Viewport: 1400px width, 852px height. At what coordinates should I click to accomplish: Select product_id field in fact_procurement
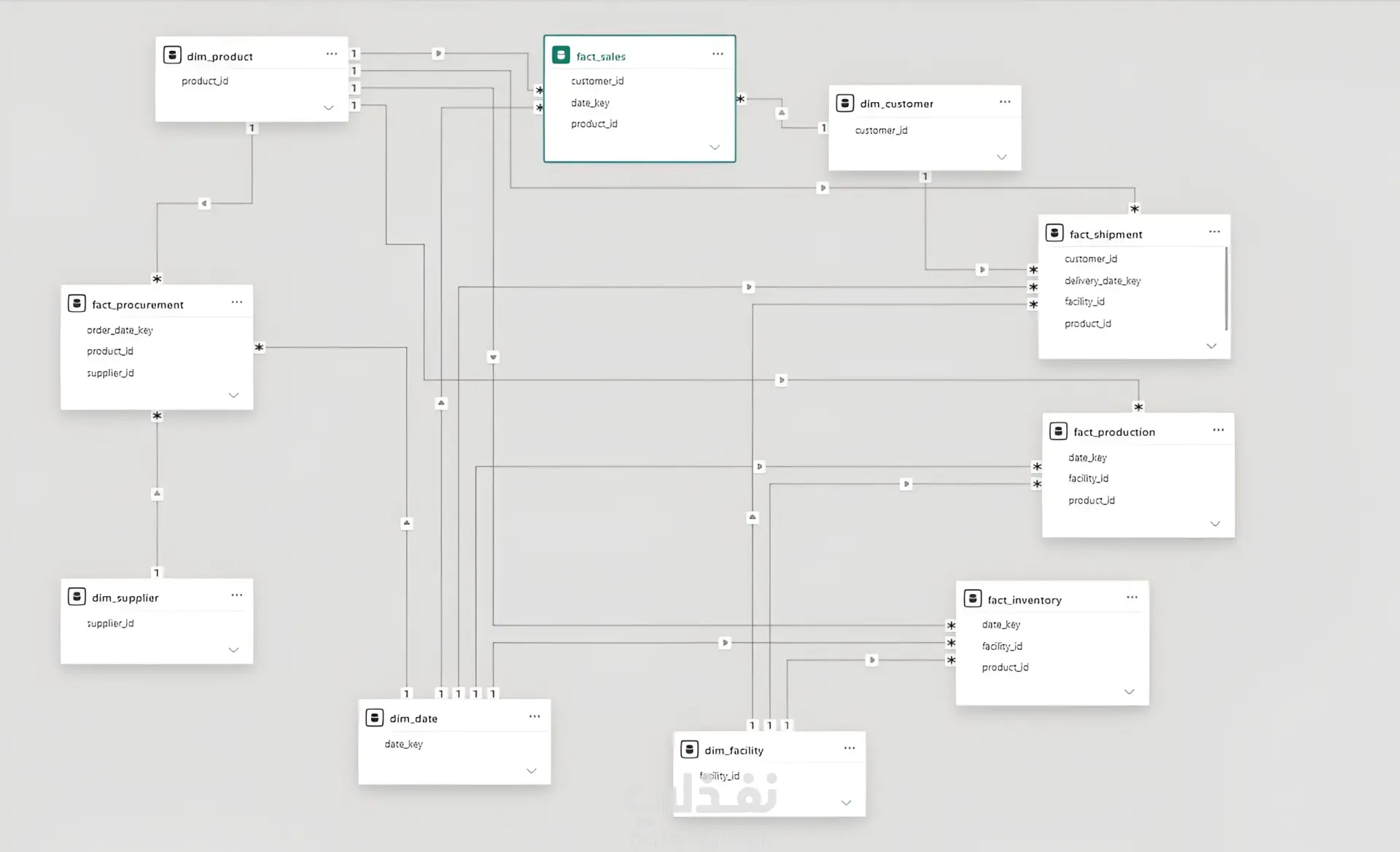point(110,351)
